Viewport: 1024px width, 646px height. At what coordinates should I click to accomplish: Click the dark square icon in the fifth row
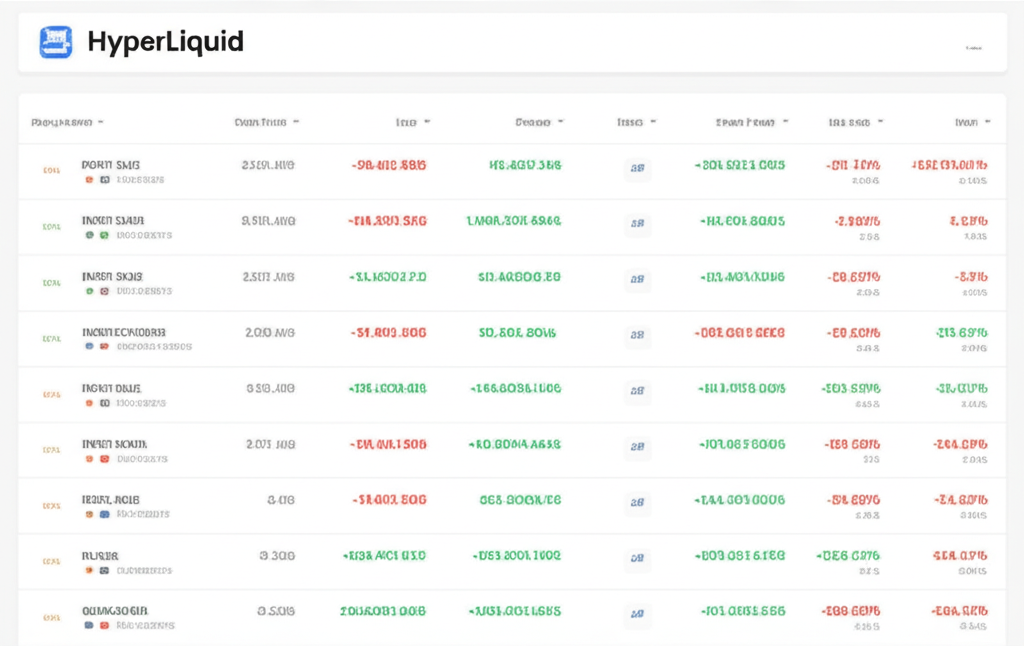(x=104, y=403)
